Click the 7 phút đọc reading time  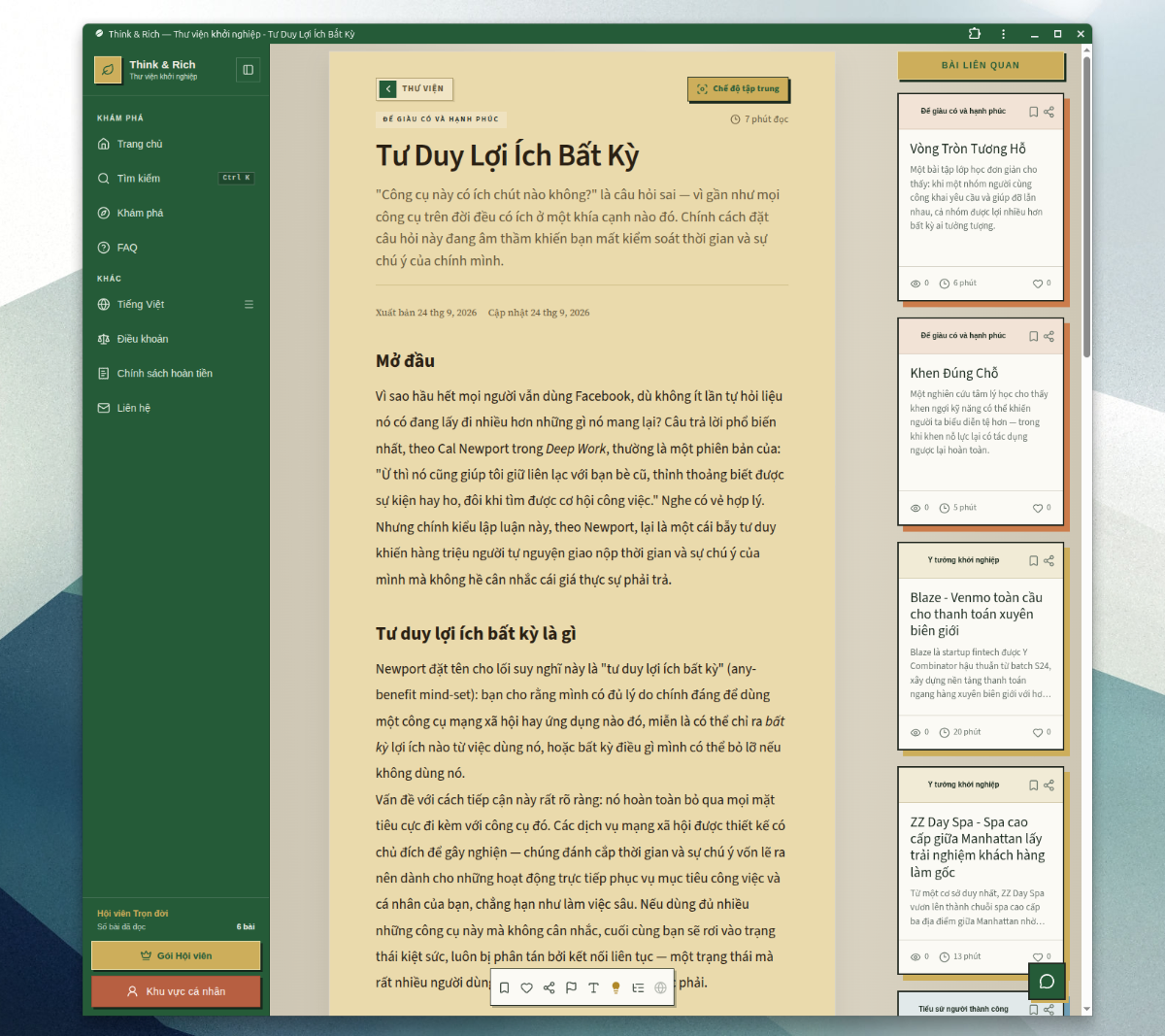(759, 119)
